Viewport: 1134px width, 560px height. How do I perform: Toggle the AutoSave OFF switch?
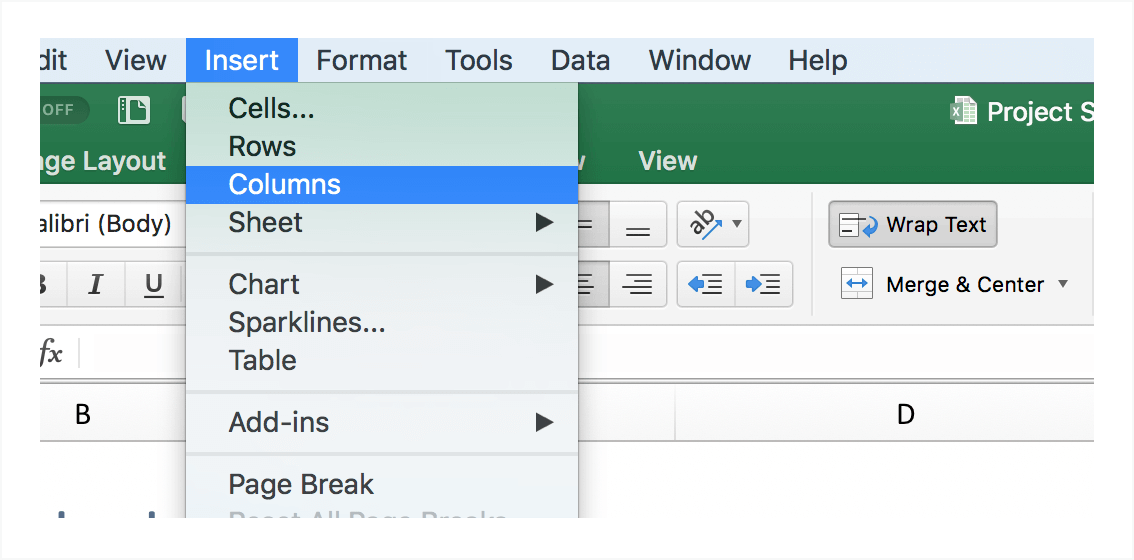click(62, 110)
